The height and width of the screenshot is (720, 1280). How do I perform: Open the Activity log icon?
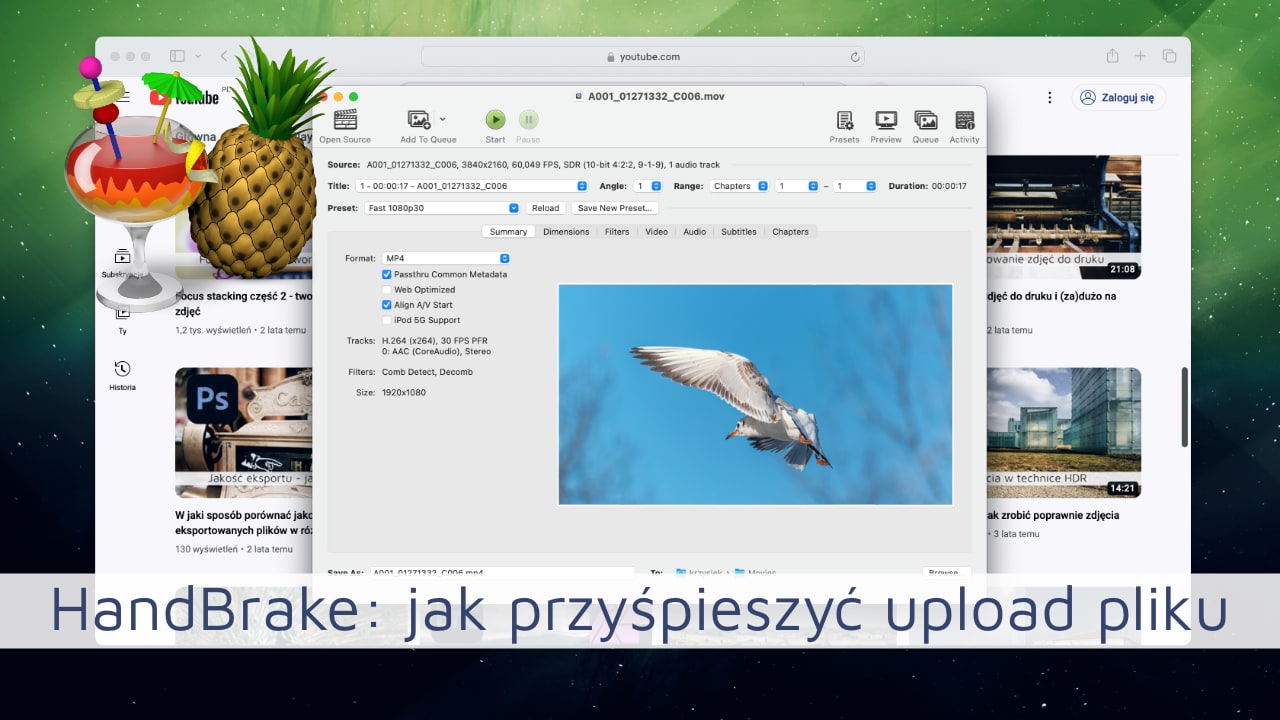964,120
